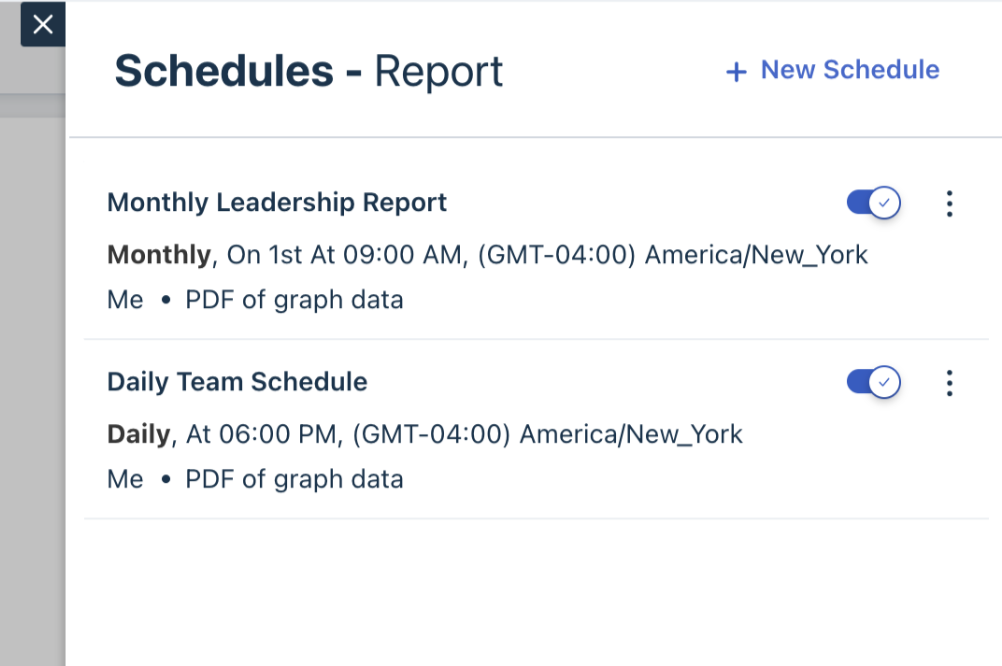
Task: Turn off the Daily Team Schedule toggle
Action: point(873,382)
